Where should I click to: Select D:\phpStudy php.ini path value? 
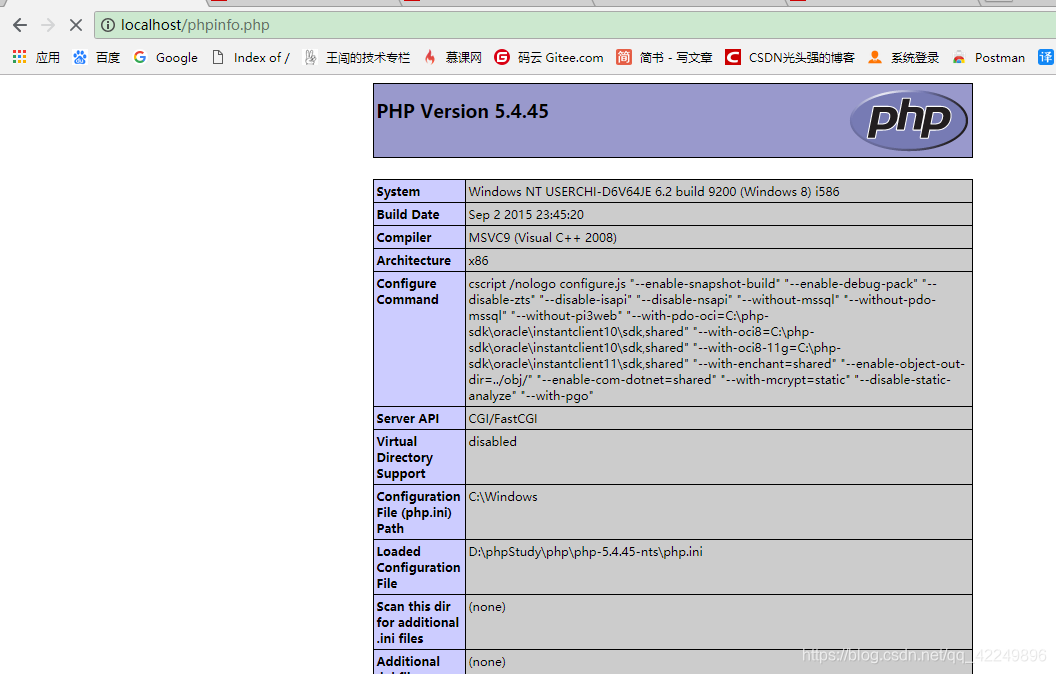[x=585, y=551]
